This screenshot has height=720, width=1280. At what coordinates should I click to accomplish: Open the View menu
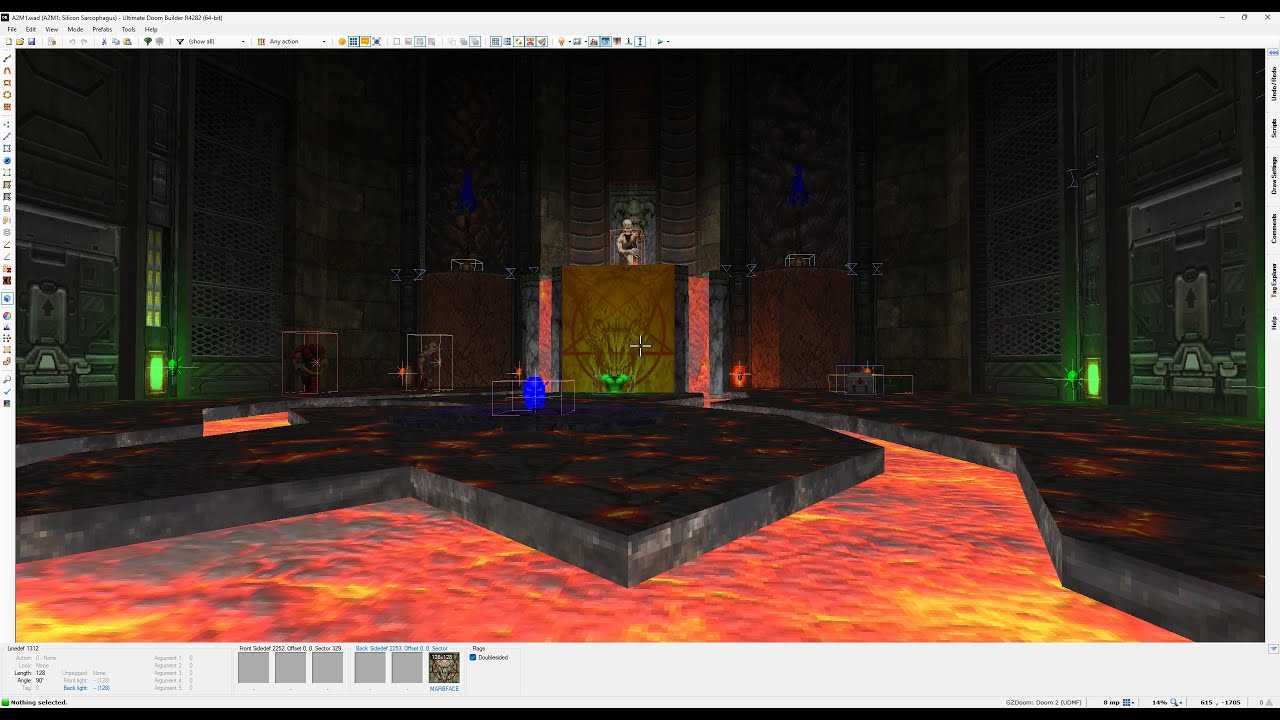click(x=51, y=29)
